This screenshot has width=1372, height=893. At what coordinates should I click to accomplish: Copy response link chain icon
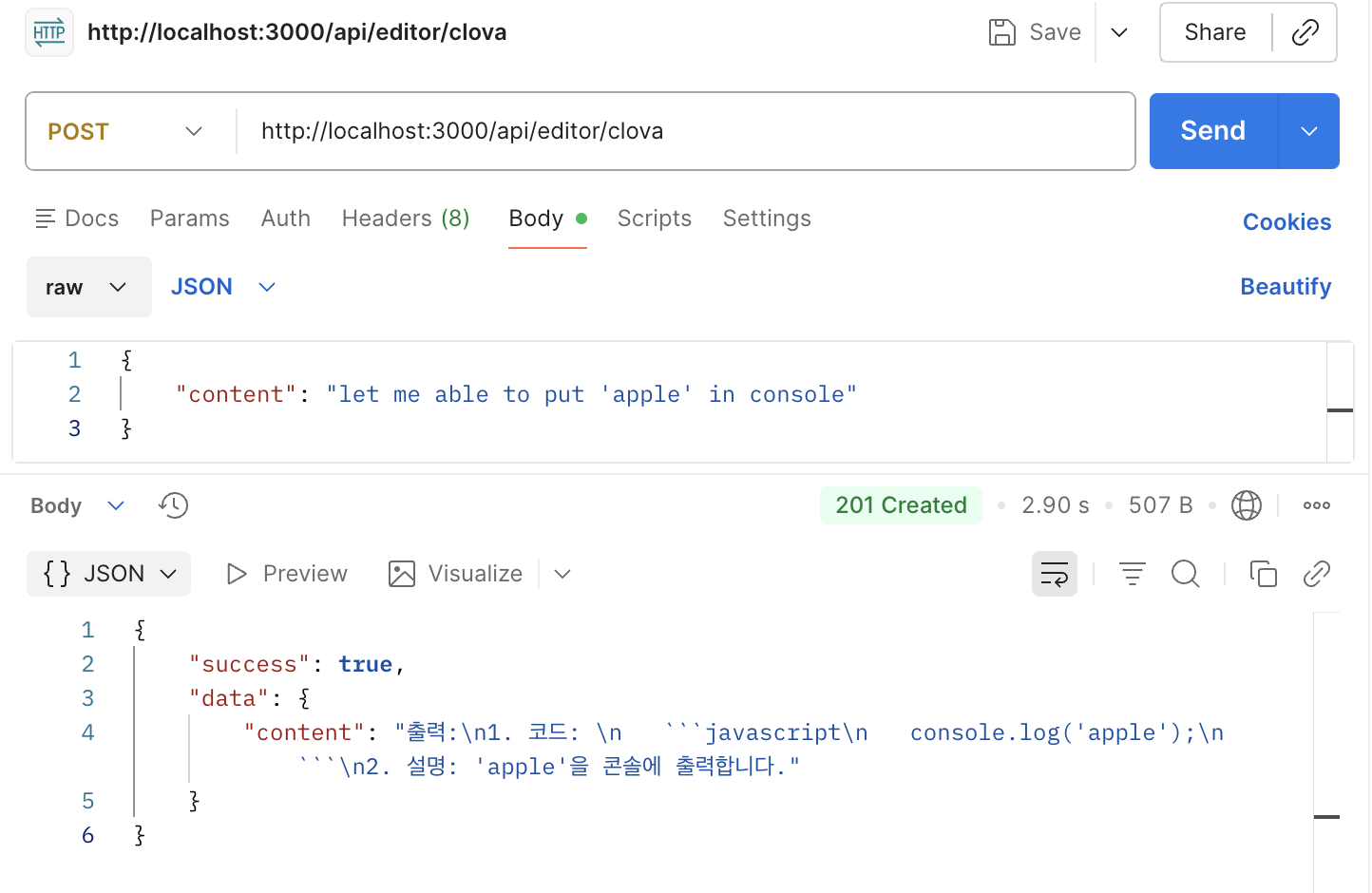[x=1316, y=574]
